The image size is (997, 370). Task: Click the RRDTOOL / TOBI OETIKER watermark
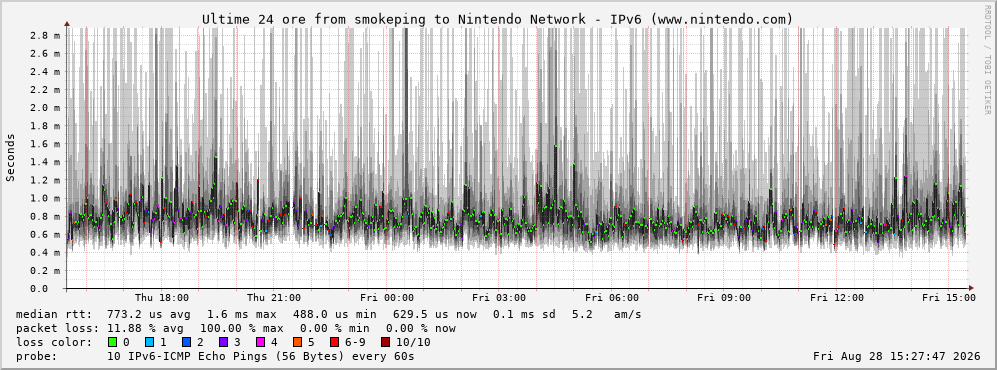tap(987, 59)
